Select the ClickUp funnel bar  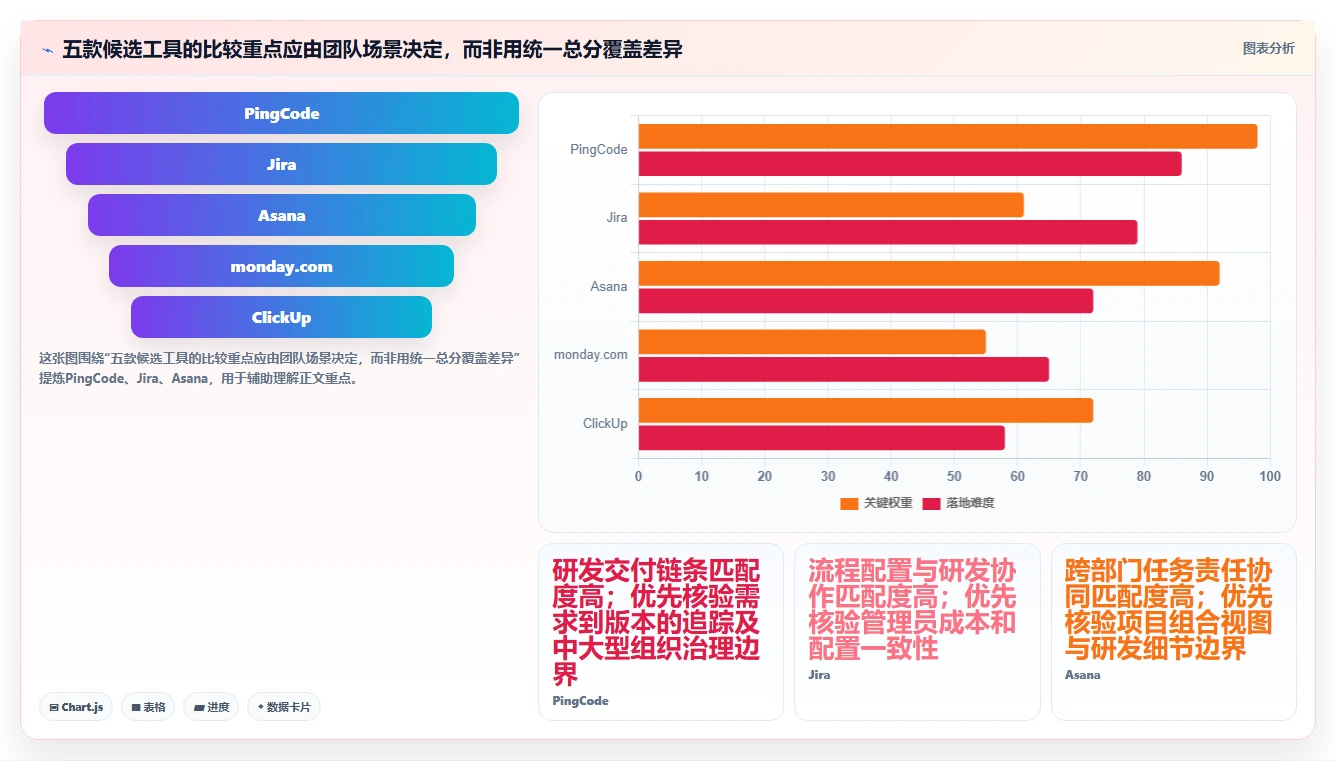(x=281, y=317)
